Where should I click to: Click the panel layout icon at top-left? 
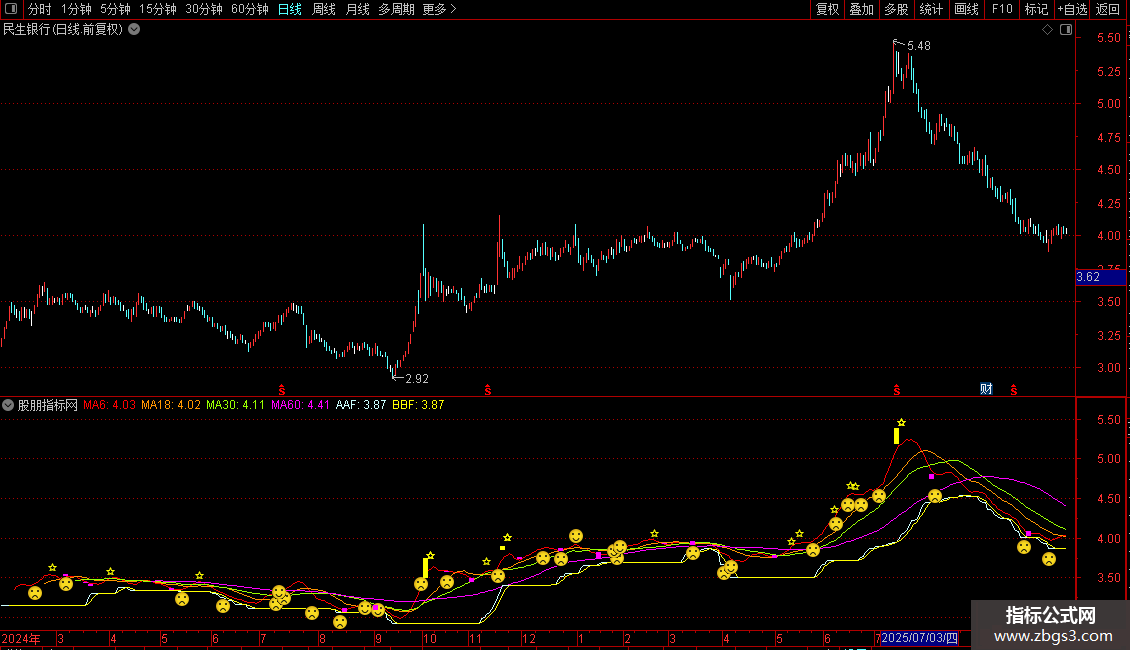click(x=11, y=9)
